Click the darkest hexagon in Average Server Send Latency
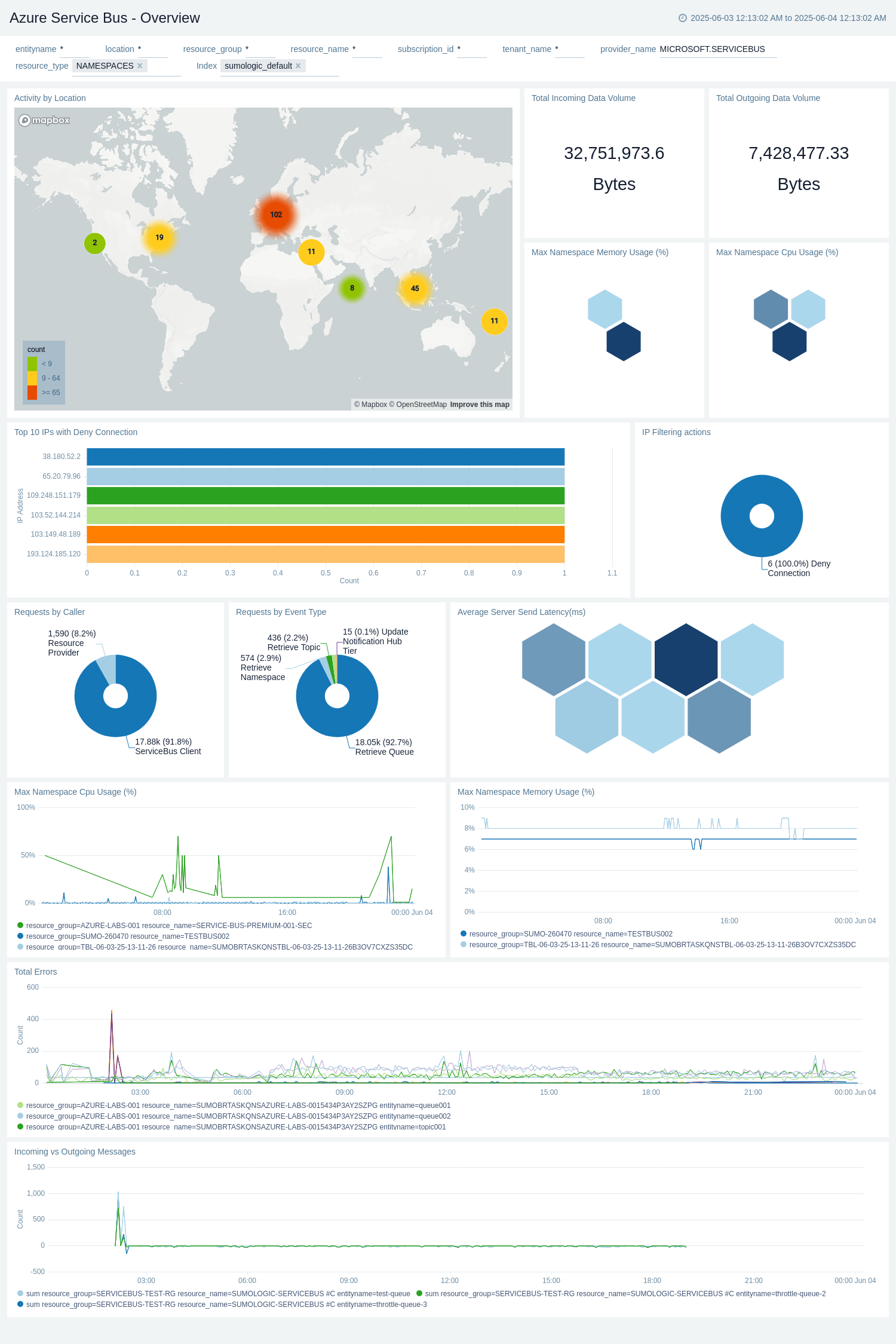Screen dimensions: 896x1344 (x=686, y=660)
